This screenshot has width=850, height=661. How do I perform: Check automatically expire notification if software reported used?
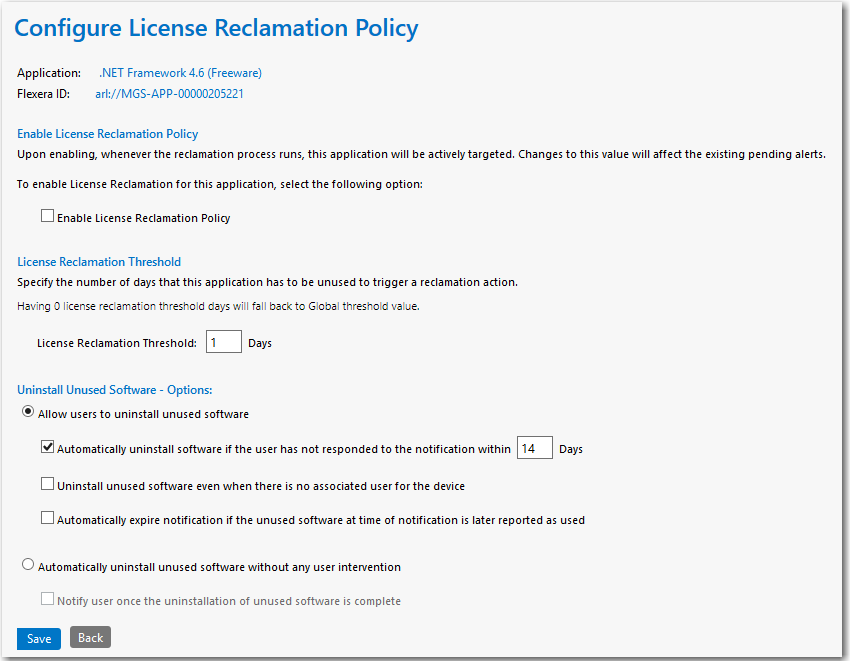pos(47,517)
